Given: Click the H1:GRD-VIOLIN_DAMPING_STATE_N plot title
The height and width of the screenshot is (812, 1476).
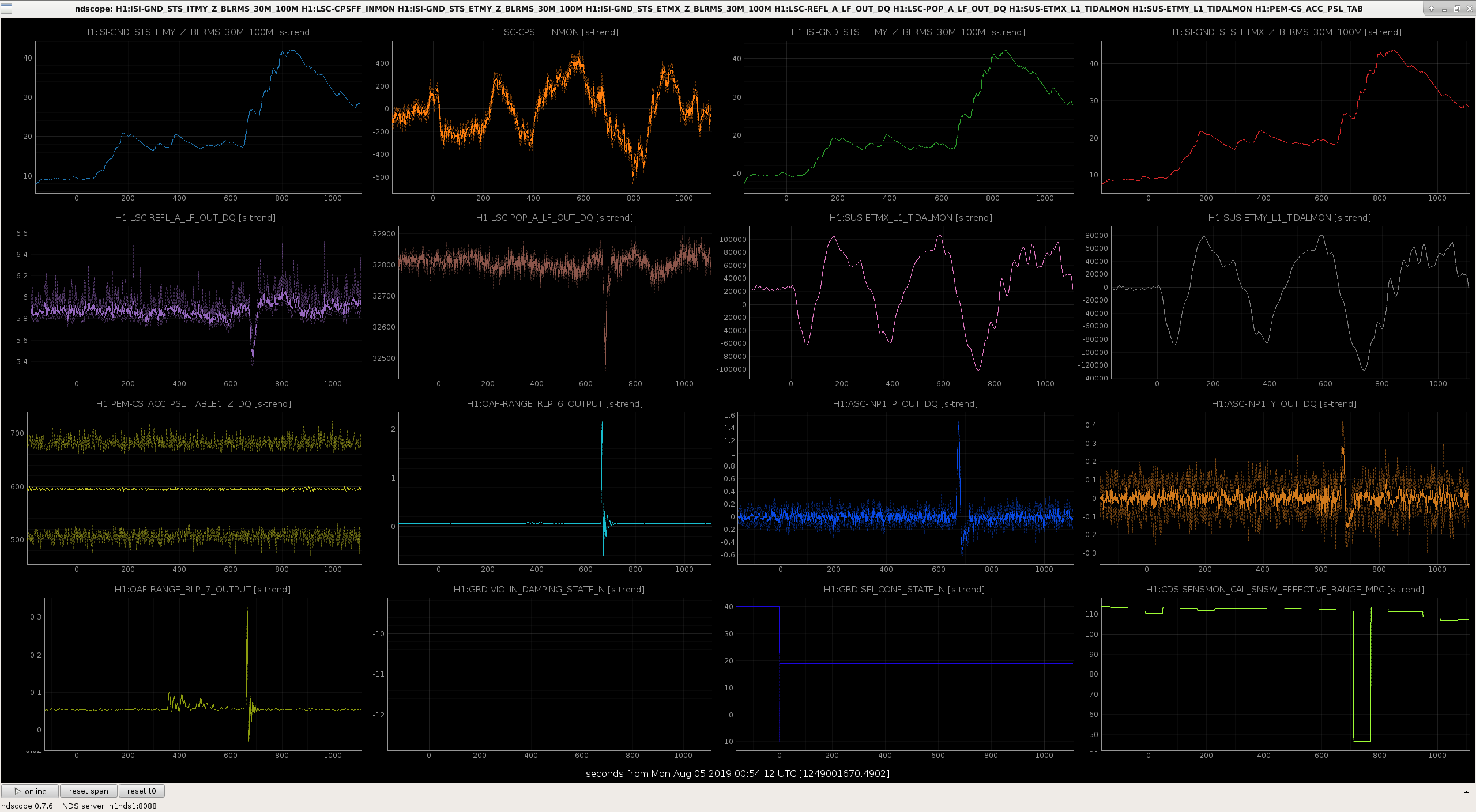Looking at the screenshot, I should coord(549,590).
